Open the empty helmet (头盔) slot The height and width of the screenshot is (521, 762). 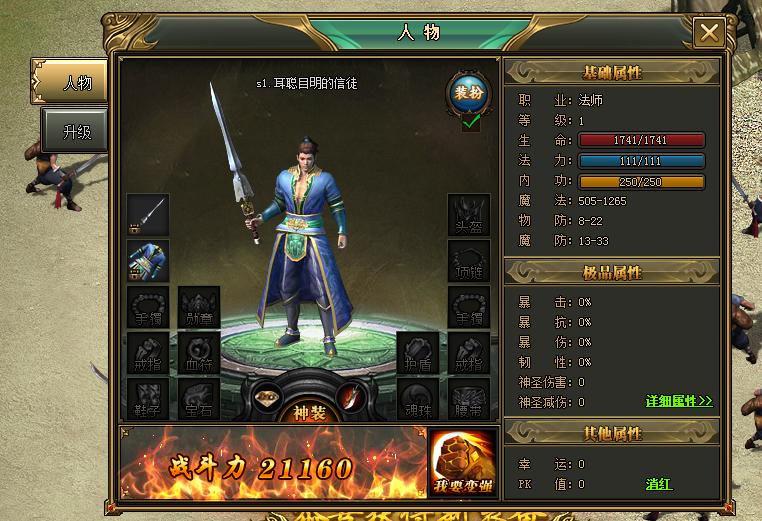tap(468, 215)
